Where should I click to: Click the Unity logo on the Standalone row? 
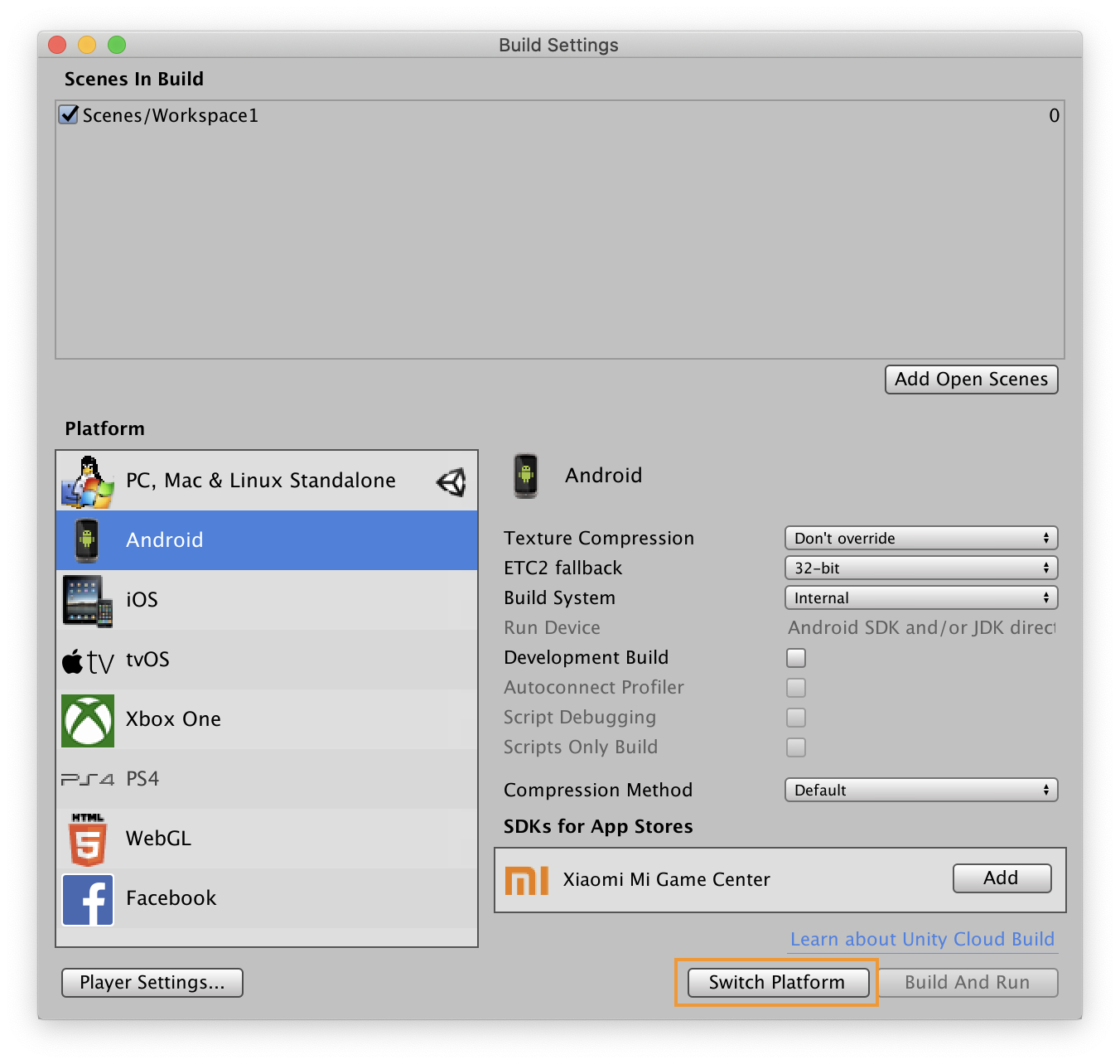pyautogui.click(x=451, y=481)
